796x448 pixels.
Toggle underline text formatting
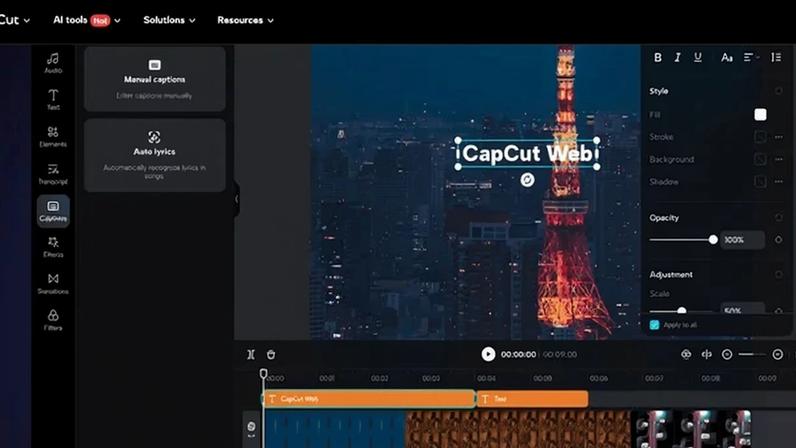698,57
